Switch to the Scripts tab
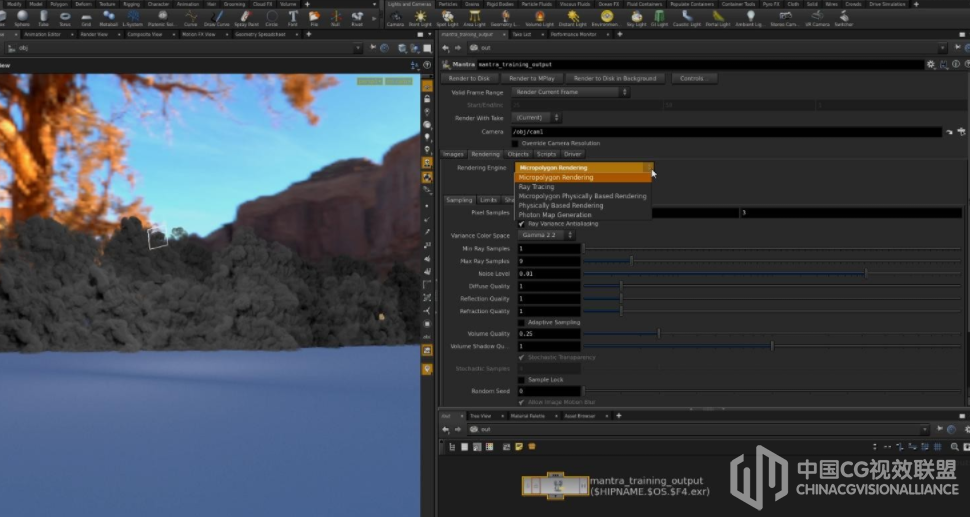Image resolution: width=970 pixels, height=517 pixels. point(546,155)
